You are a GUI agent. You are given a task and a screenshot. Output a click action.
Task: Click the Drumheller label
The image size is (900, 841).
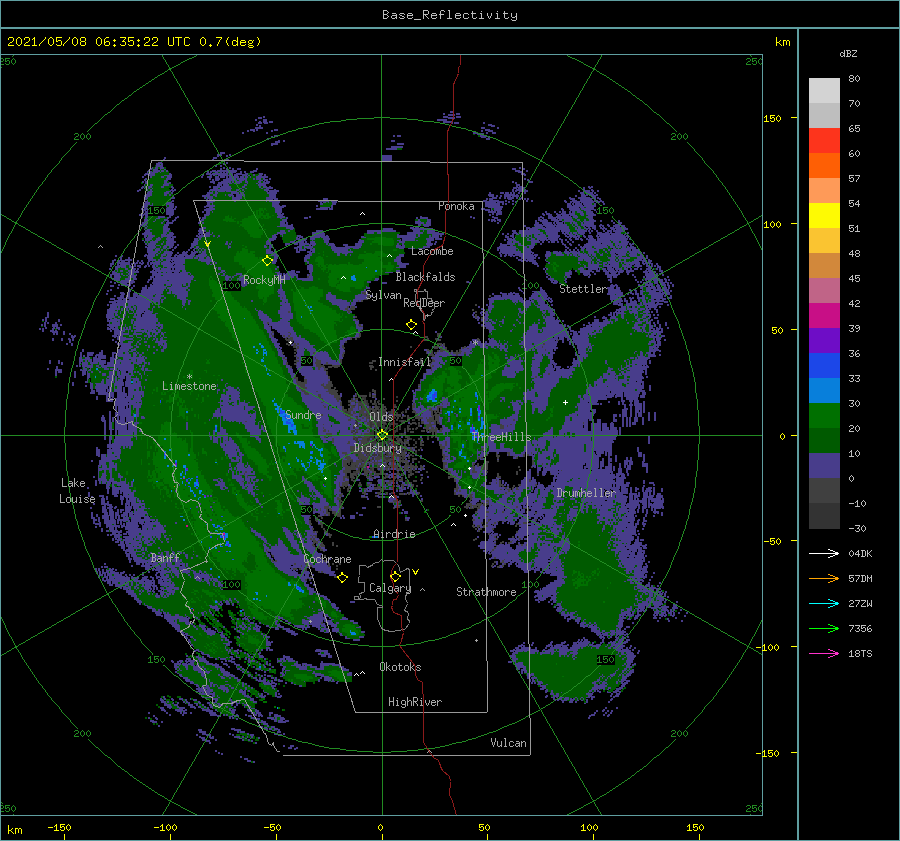pyautogui.click(x=586, y=493)
